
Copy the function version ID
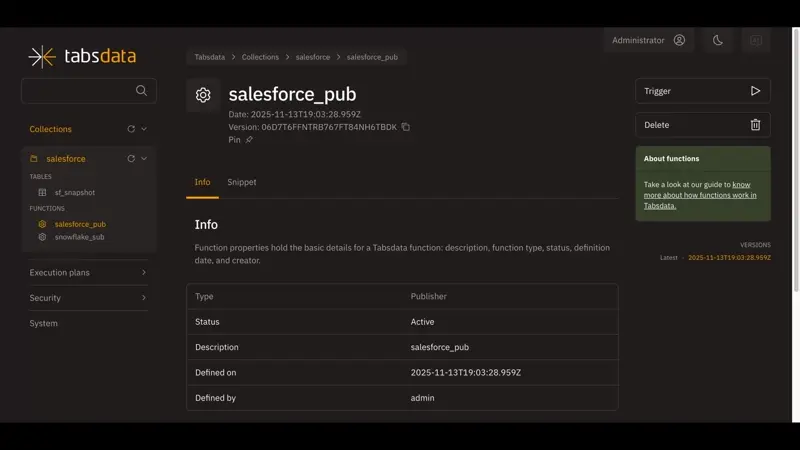[x=406, y=127]
